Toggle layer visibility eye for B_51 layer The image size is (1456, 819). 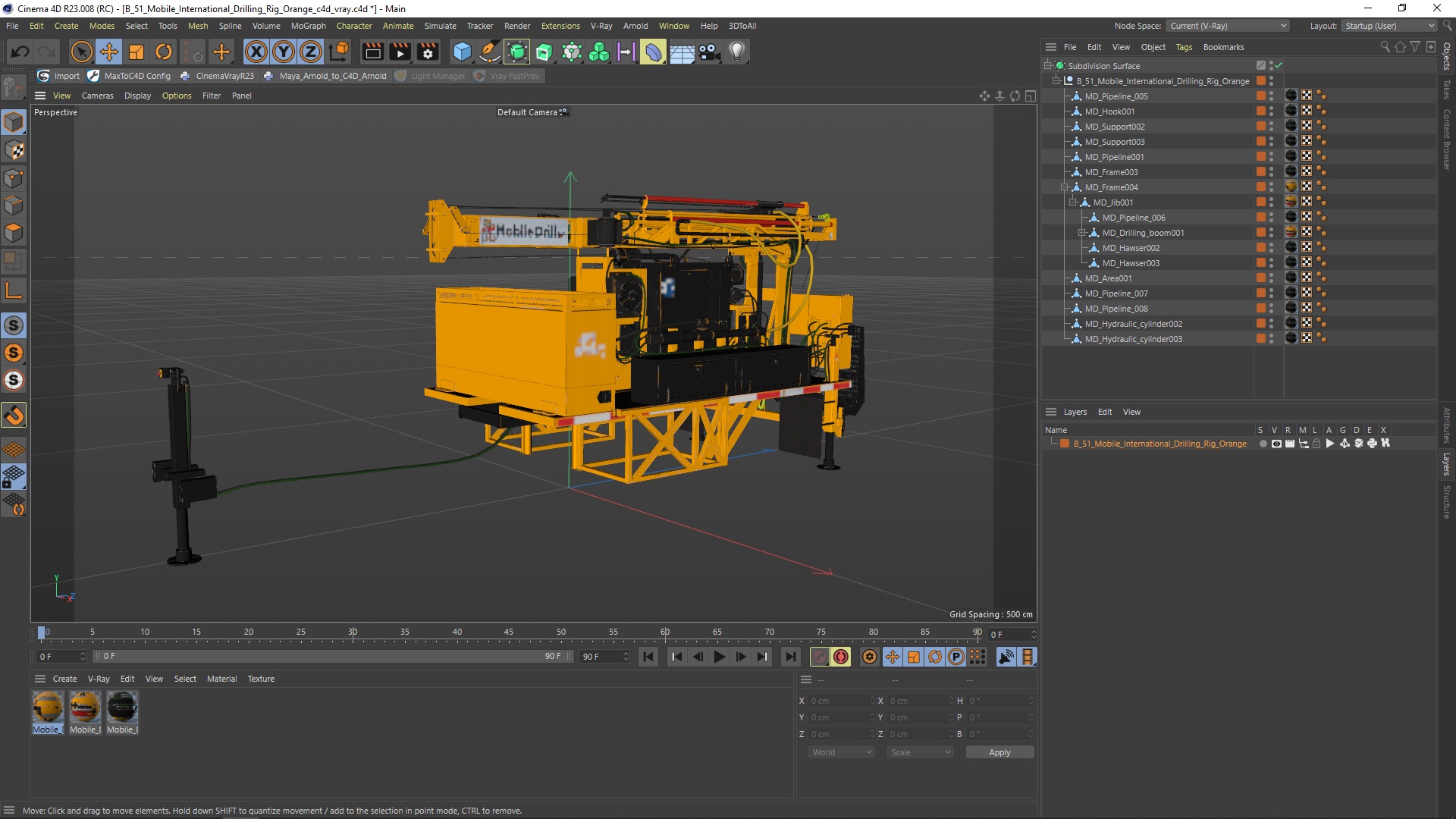(x=1276, y=444)
